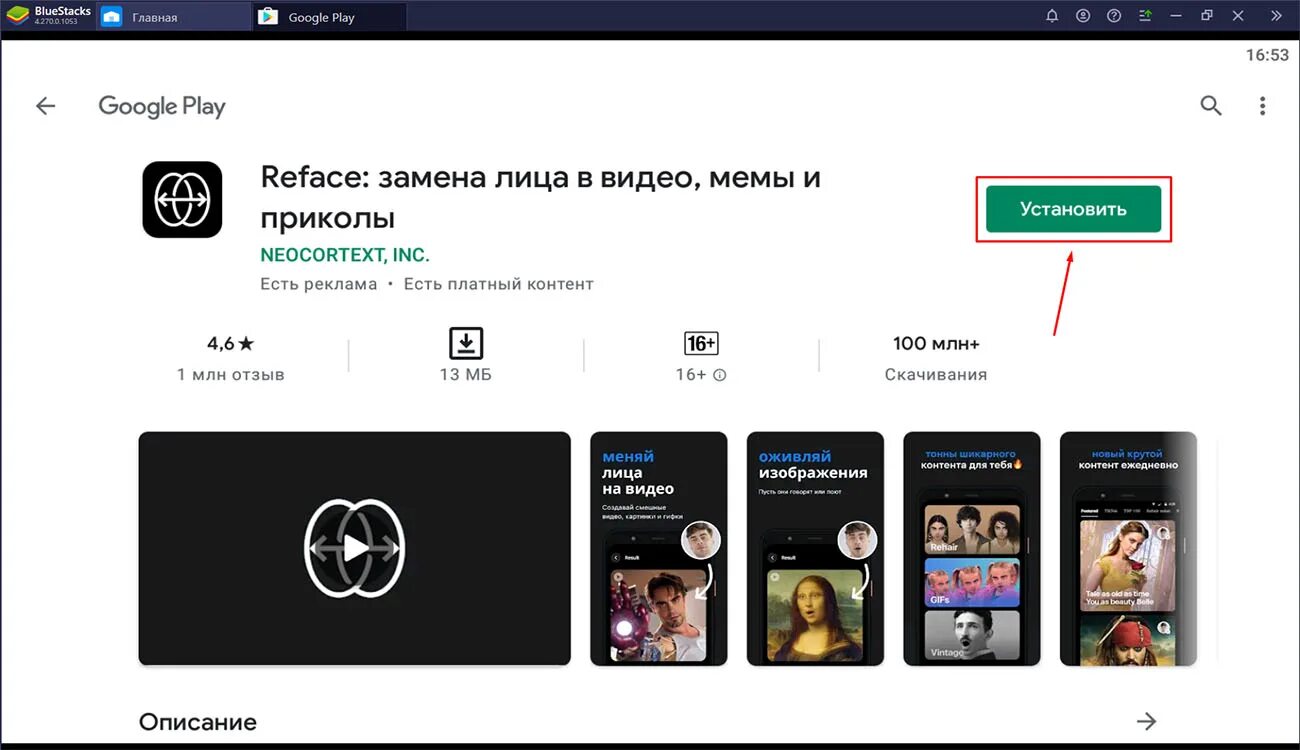Play the Reface promo video
This screenshot has width=1300, height=750.
(x=354, y=548)
